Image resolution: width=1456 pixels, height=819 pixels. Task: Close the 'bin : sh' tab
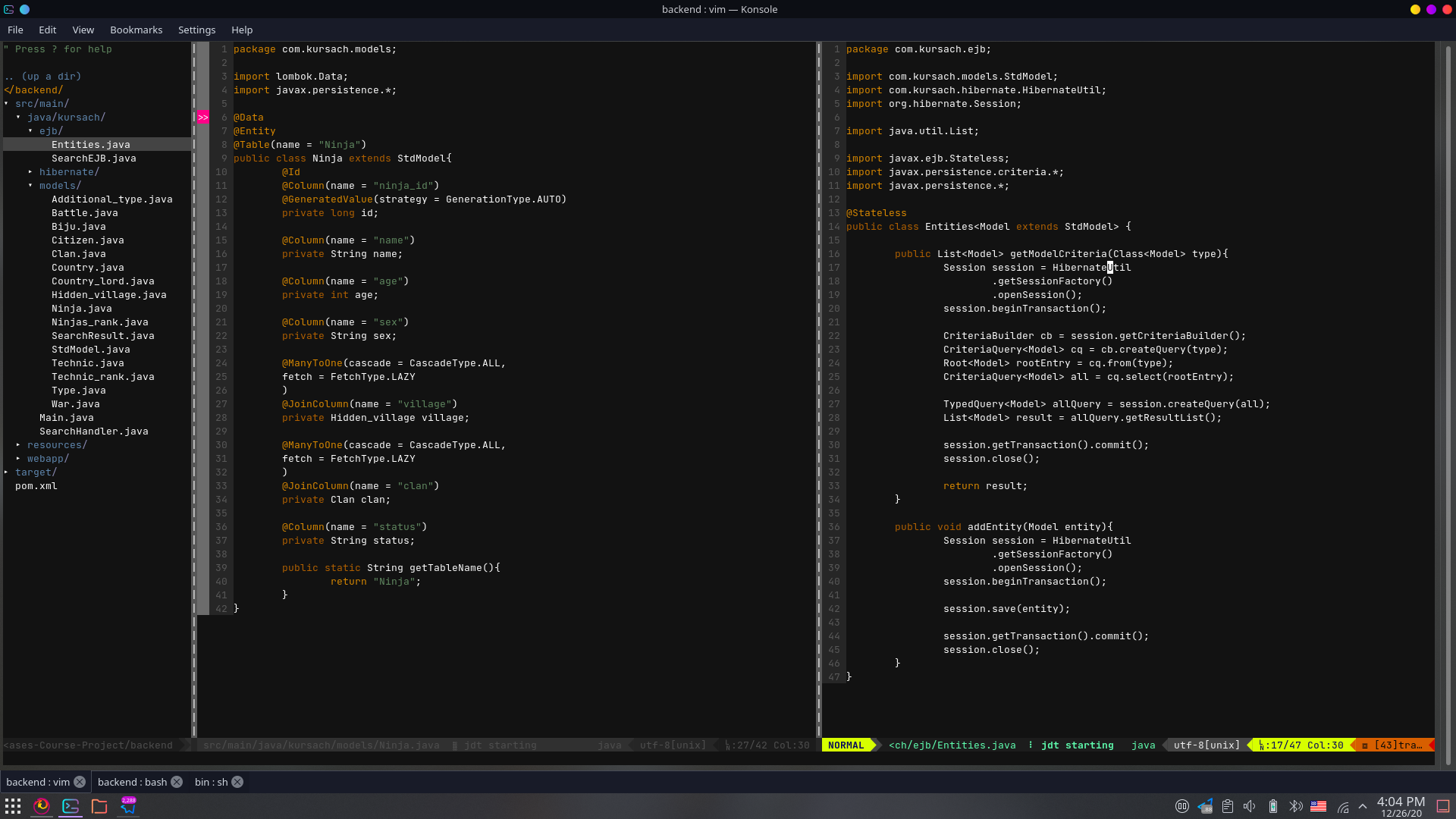[237, 782]
